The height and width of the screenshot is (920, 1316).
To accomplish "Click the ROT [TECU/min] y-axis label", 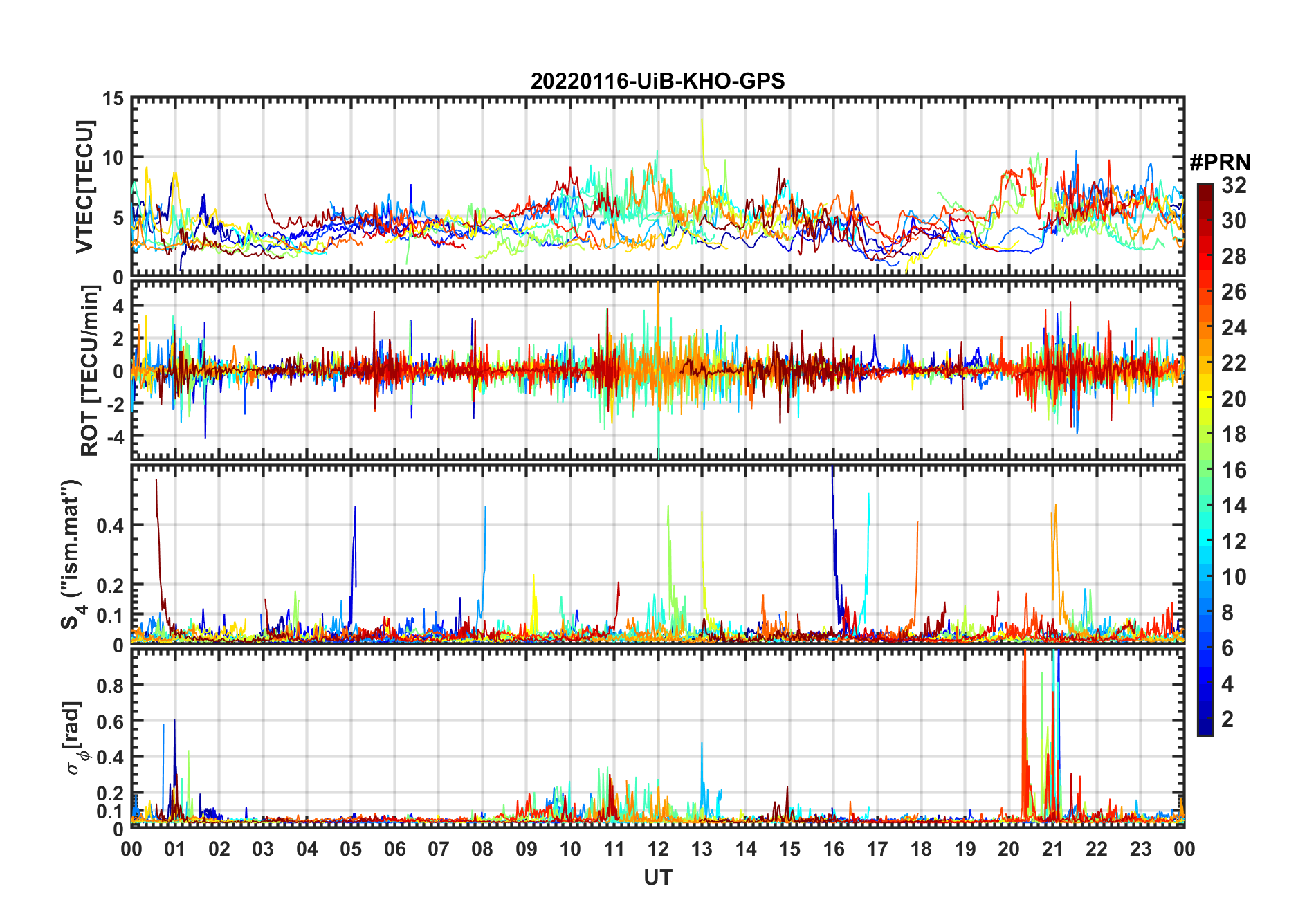I will click(x=89, y=370).
